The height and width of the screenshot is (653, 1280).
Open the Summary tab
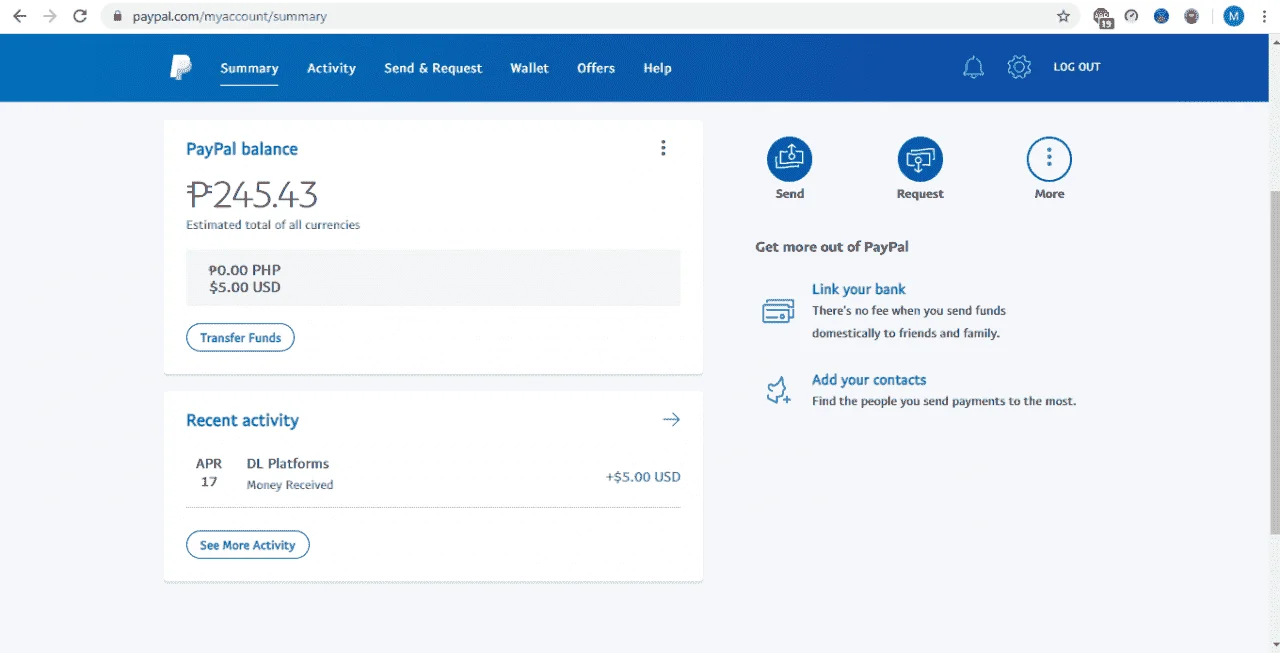(x=249, y=68)
